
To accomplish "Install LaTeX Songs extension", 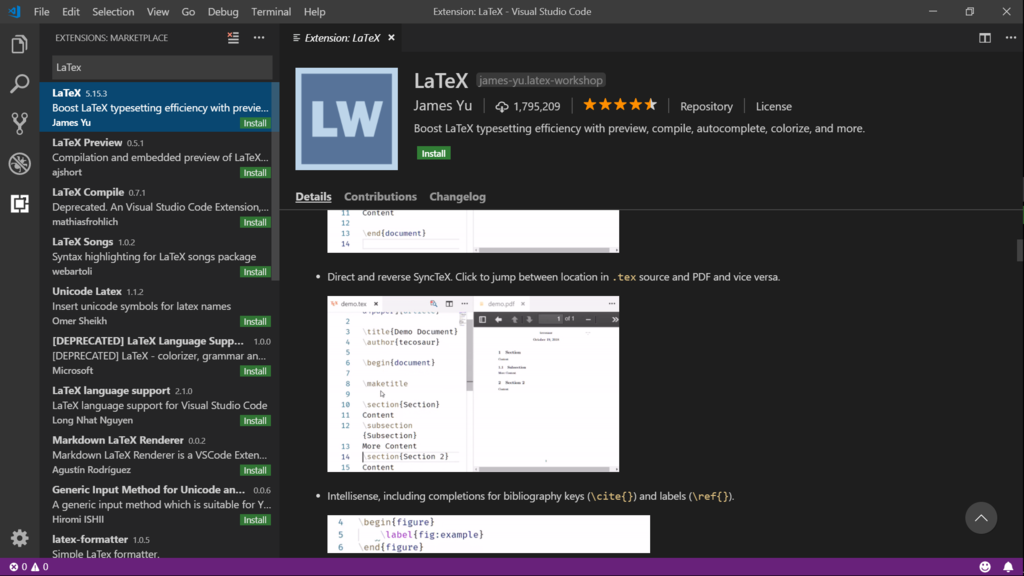I will 255,272.
